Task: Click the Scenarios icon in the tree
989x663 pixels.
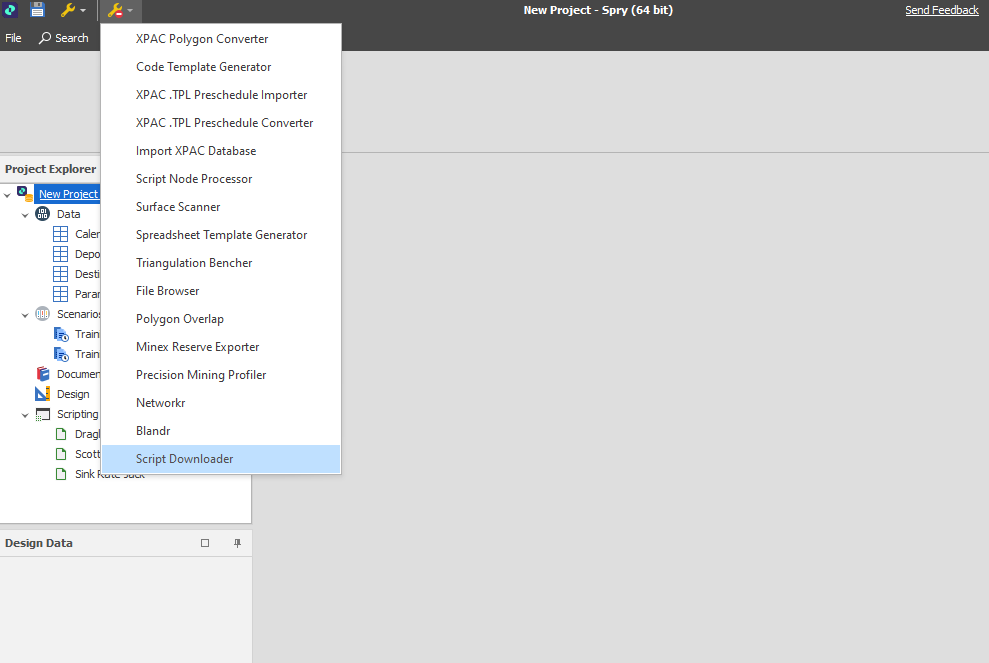Action: 42,313
